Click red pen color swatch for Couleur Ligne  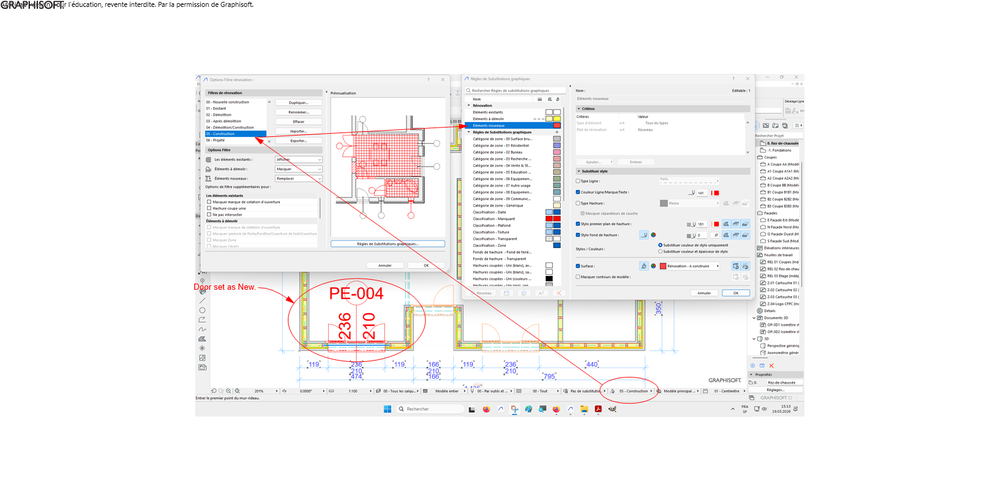717,193
